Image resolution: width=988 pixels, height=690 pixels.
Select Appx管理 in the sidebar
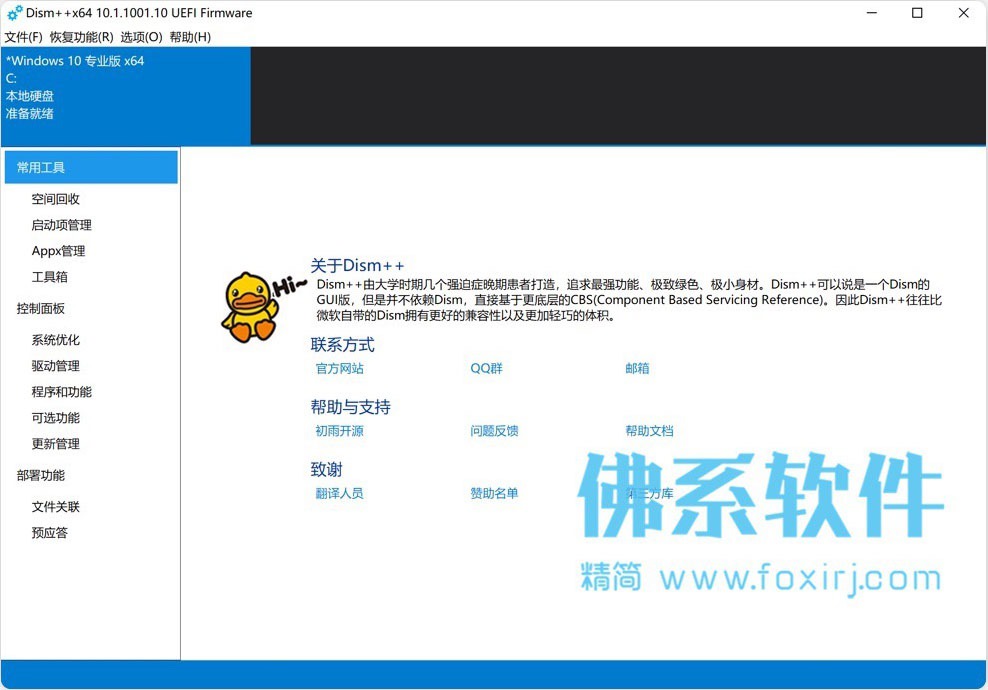59,251
